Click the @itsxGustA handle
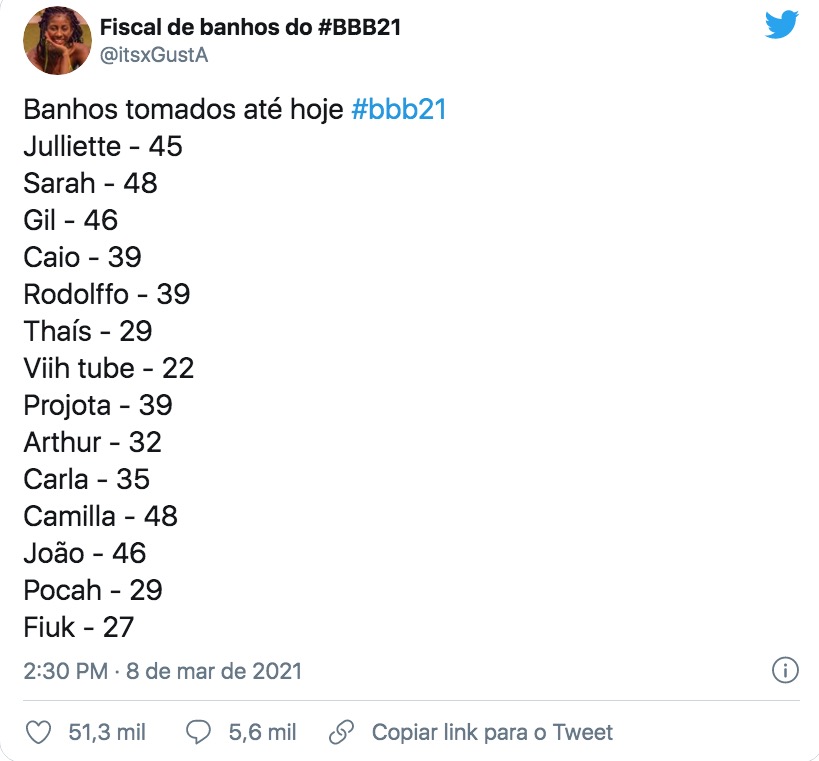819x761 pixels. click(x=154, y=55)
